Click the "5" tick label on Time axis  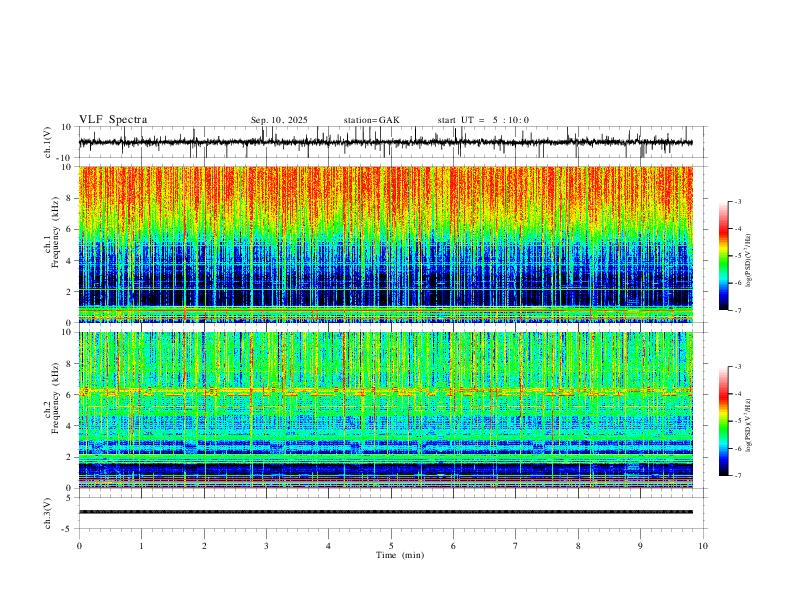coord(391,546)
